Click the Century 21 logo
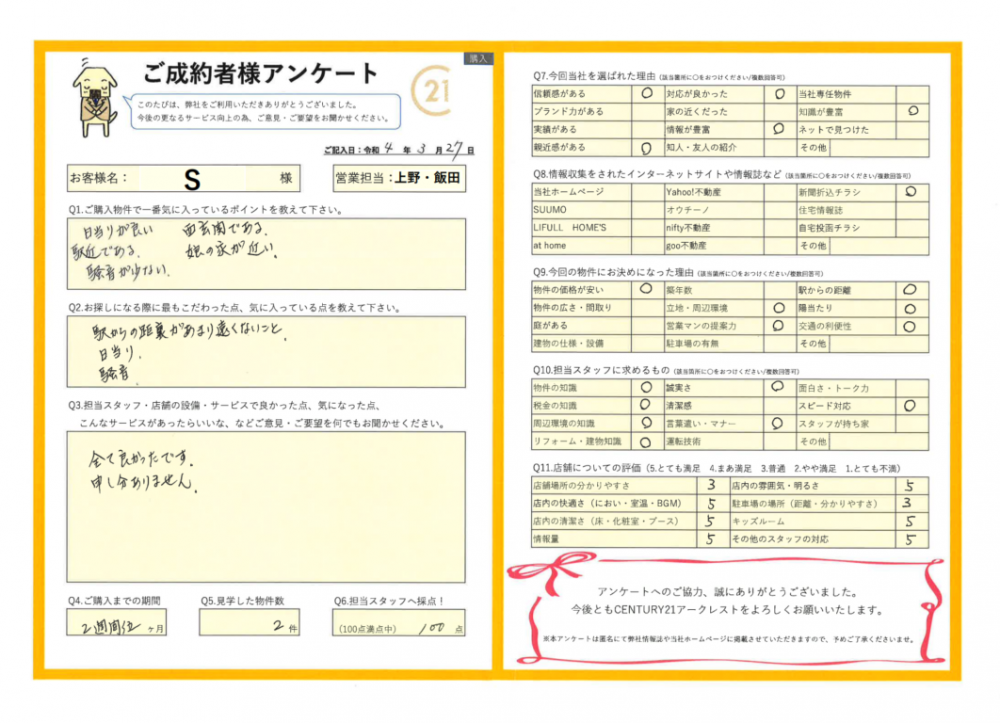 click(x=433, y=94)
